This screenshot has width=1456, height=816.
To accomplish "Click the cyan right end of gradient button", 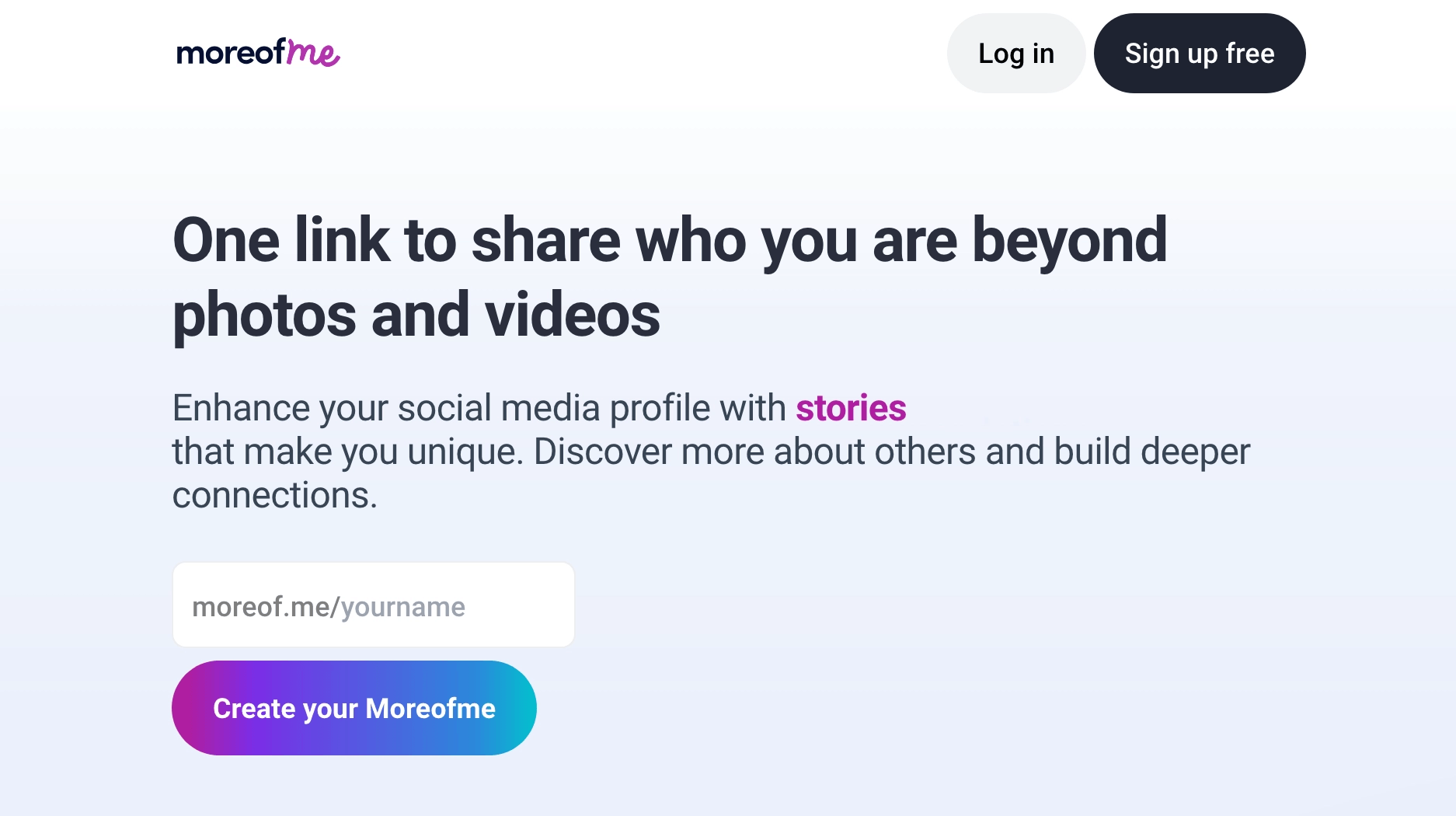I will [x=519, y=708].
